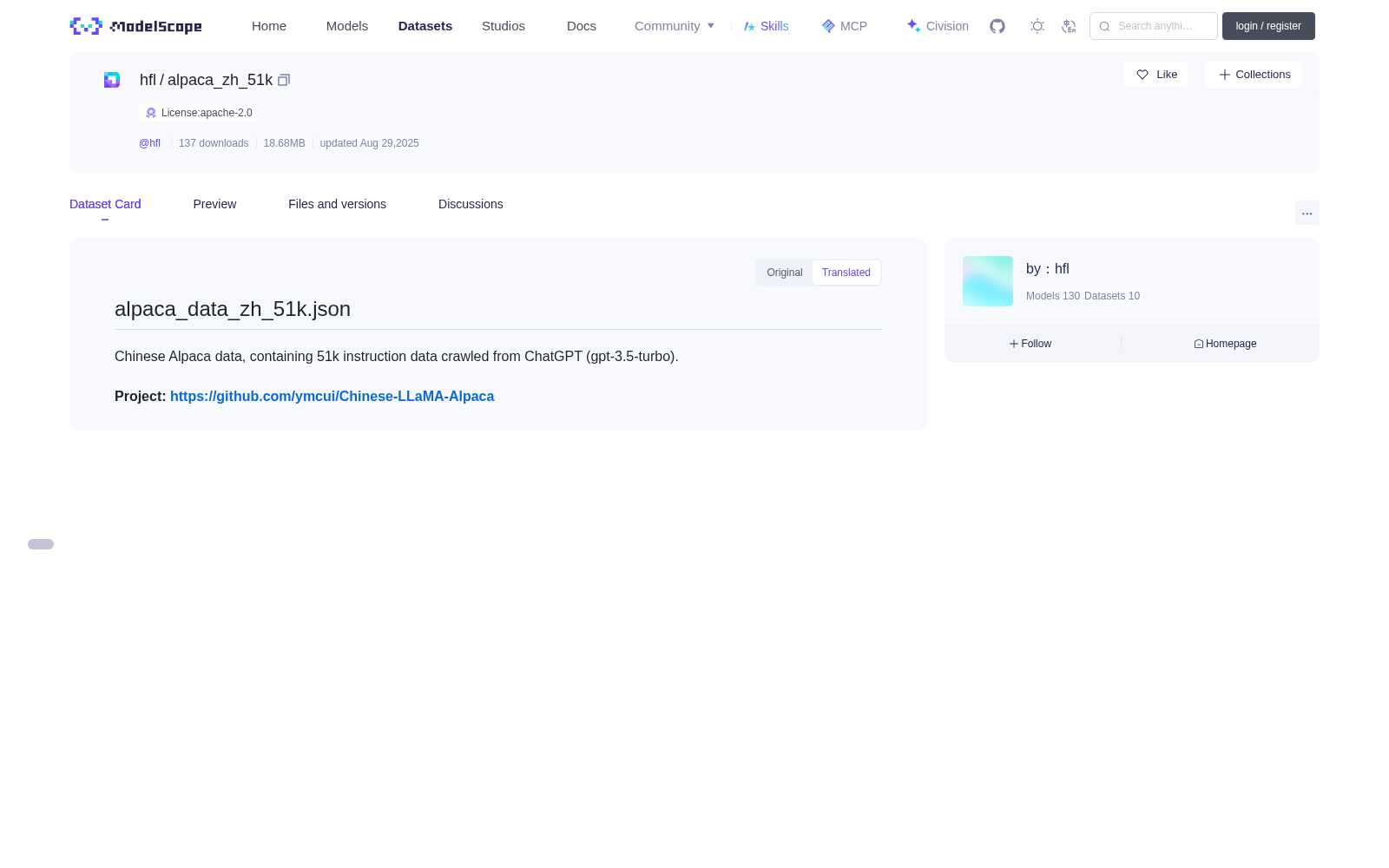Open the GitHub icon link

(x=997, y=26)
